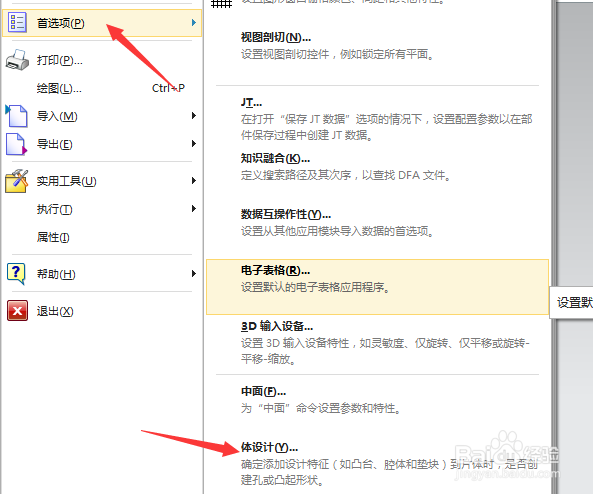Open the 实用工具(U) menu entry
Viewport: 593px width, 494px height.
point(67,181)
